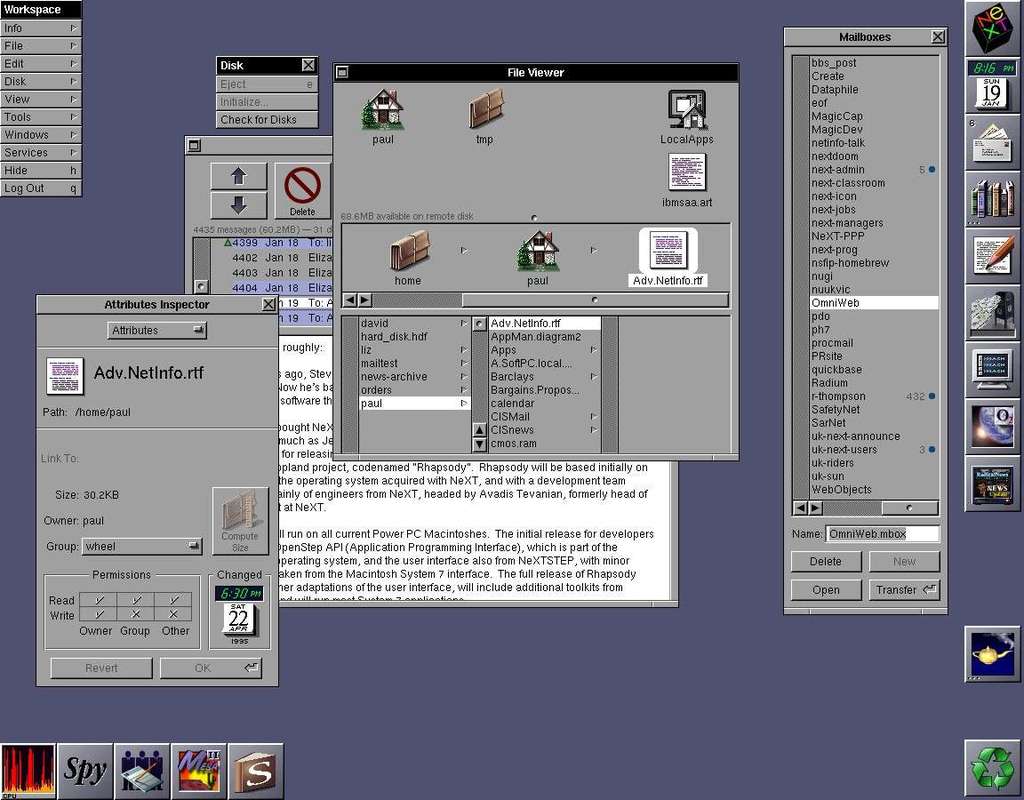The height and width of the screenshot is (800, 1024).
Task: Disable Read permission for Other
Action: tap(175, 600)
